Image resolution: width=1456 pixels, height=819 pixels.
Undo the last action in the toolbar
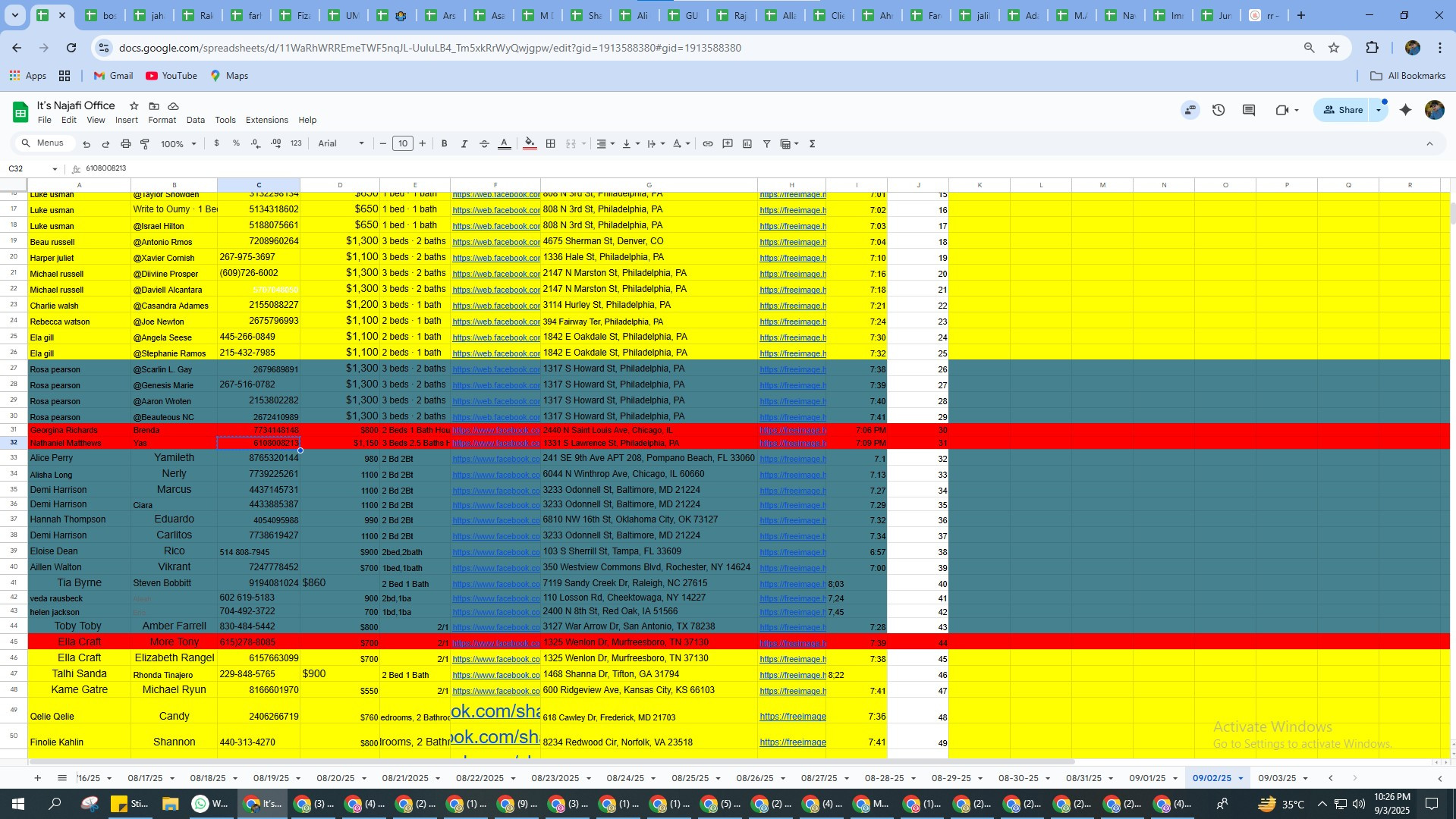(86, 144)
